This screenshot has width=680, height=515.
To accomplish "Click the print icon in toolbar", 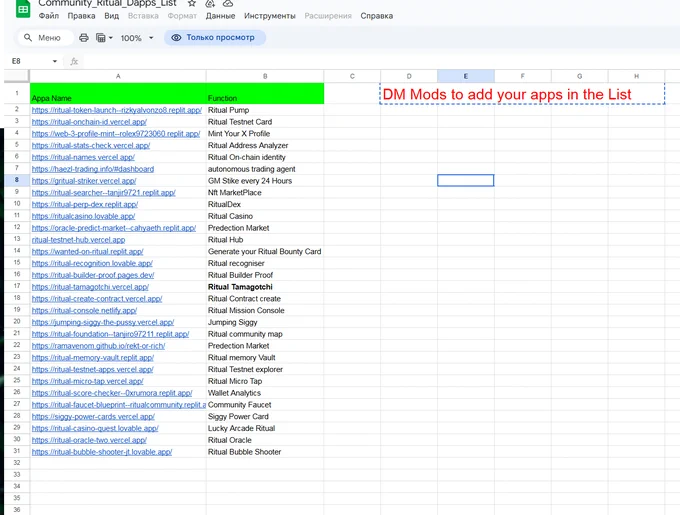I will click(84, 38).
